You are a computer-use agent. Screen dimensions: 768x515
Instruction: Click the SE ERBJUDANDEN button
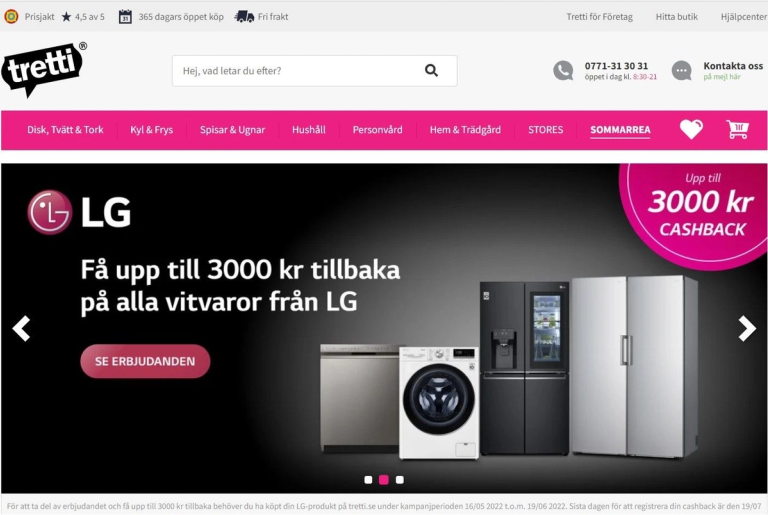click(x=145, y=361)
